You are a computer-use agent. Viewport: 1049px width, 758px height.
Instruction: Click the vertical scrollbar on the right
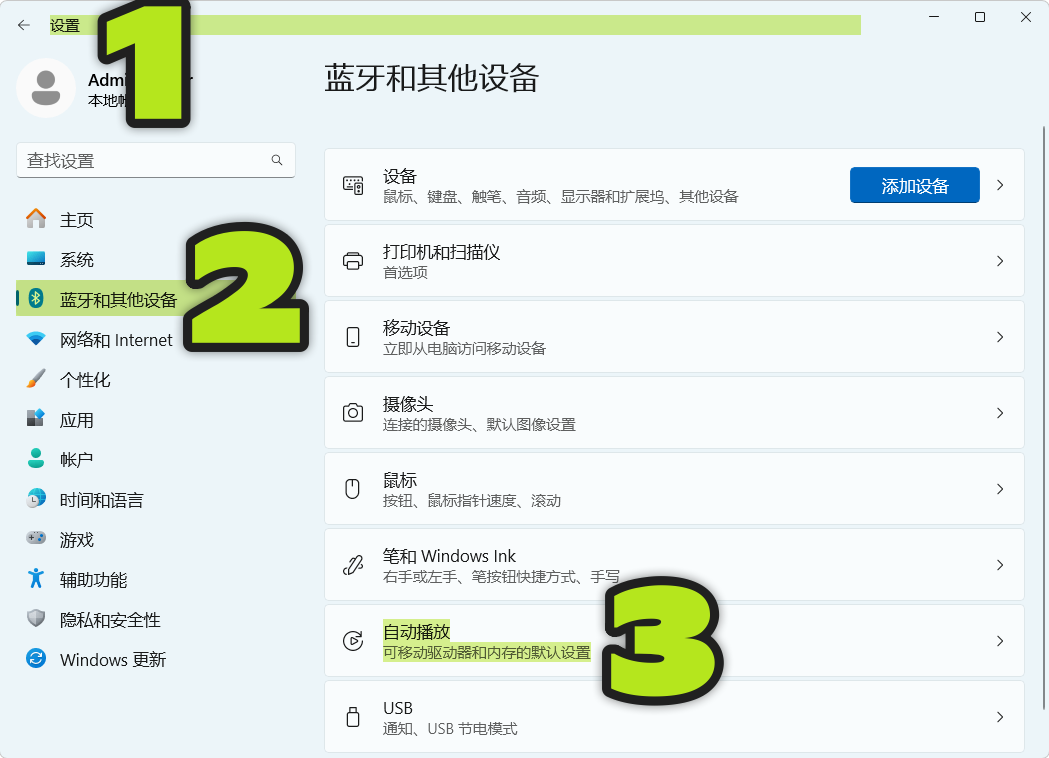coord(1043,418)
